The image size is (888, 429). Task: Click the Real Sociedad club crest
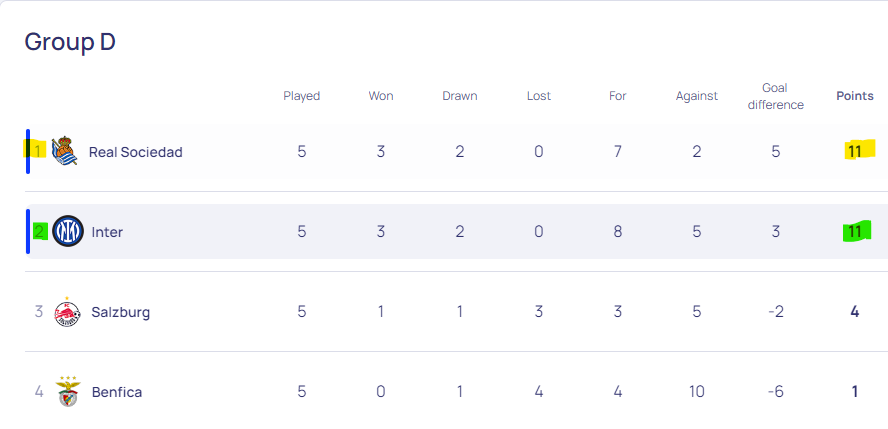point(64,151)
